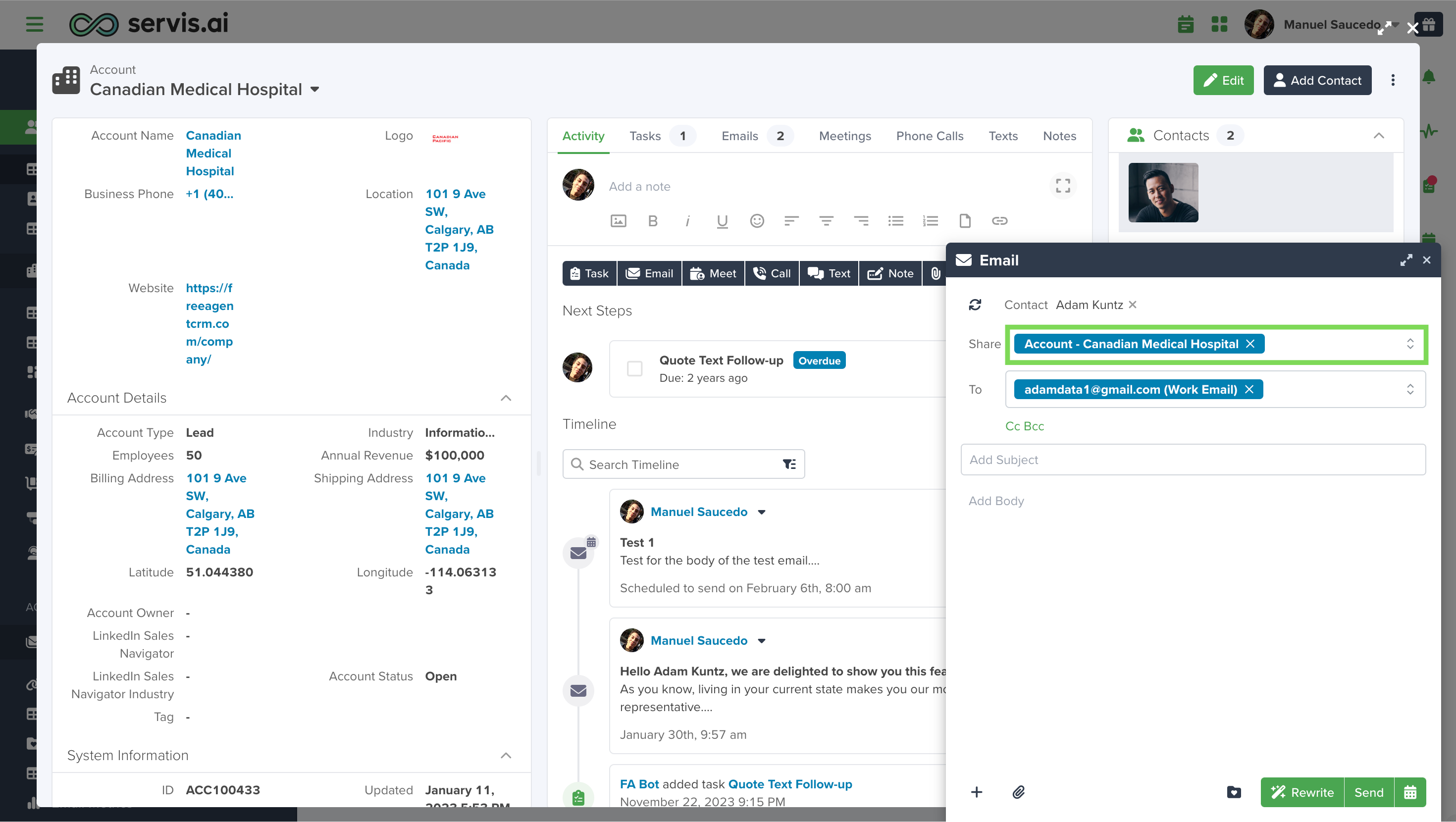The width and height of the screenshot is (1456, 822).
Task: Click the Add Subject input field
Action: click(1193, 460)
